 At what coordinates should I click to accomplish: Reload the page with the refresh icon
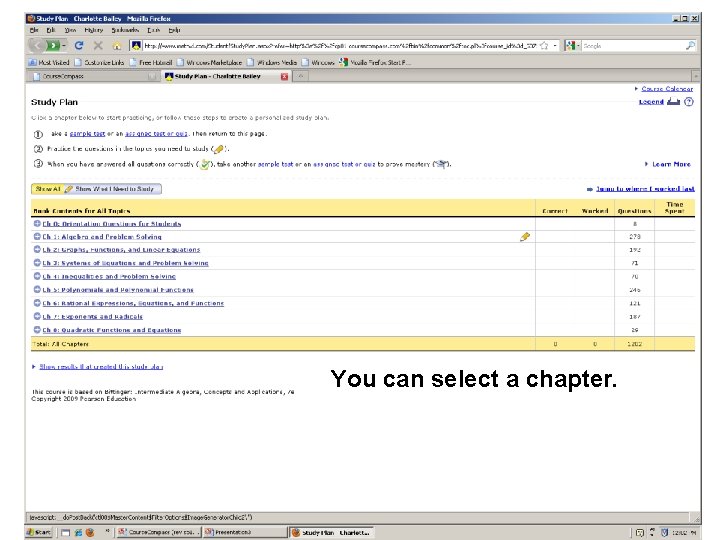click(x=79, y=45)
